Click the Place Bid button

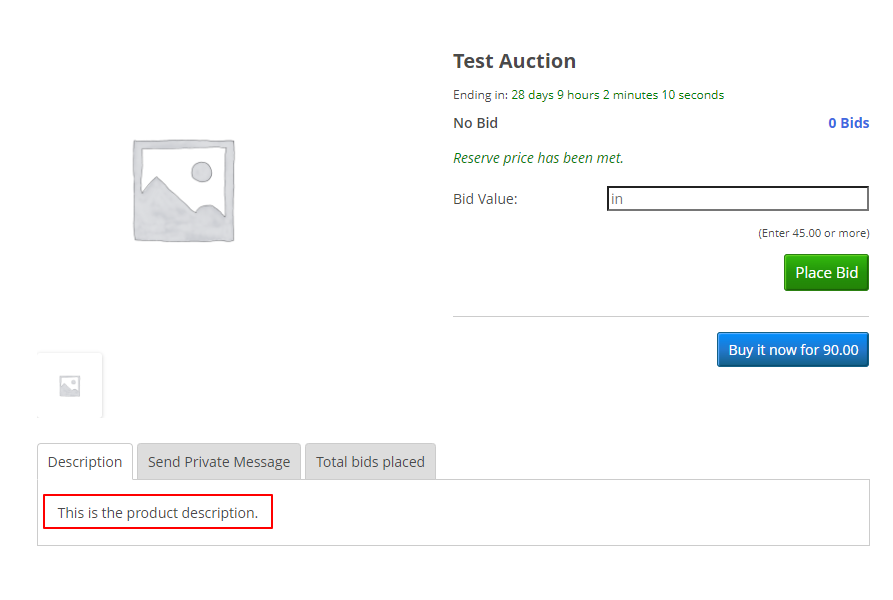(x=826, y=273)
